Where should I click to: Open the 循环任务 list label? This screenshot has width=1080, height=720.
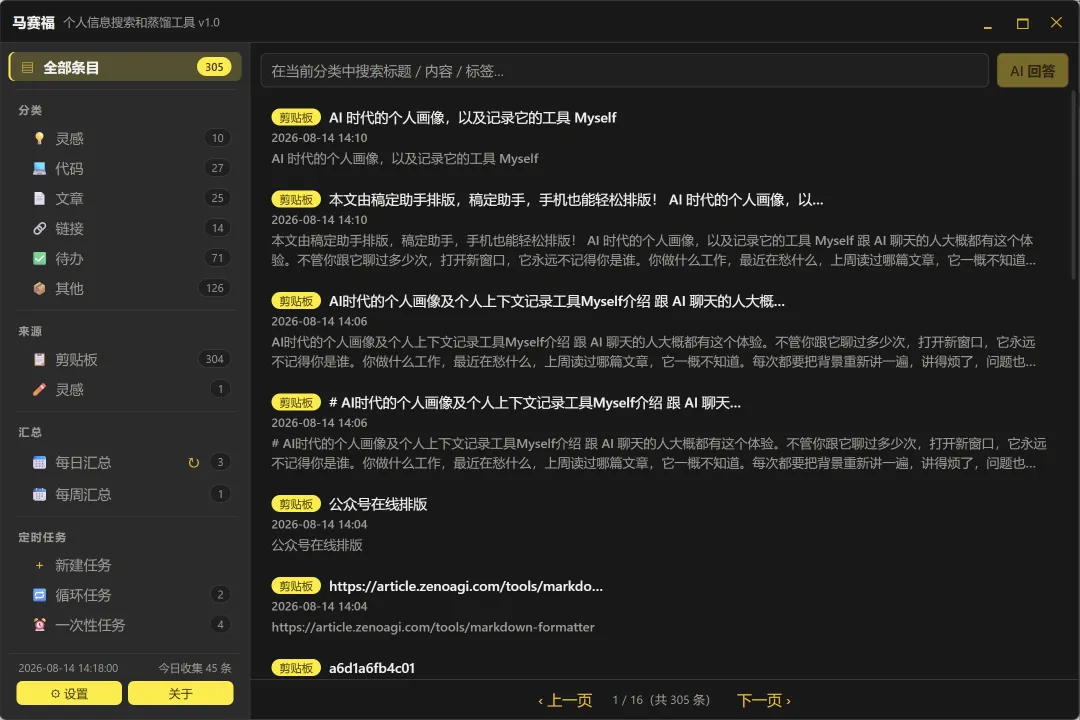click(83, 595)
